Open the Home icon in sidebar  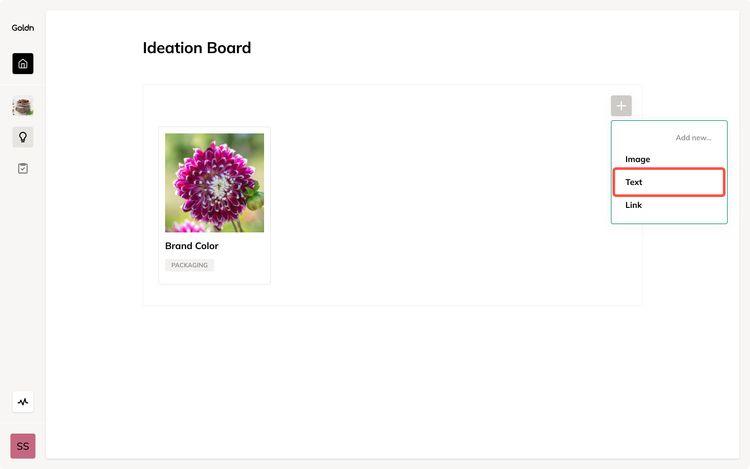23,64
